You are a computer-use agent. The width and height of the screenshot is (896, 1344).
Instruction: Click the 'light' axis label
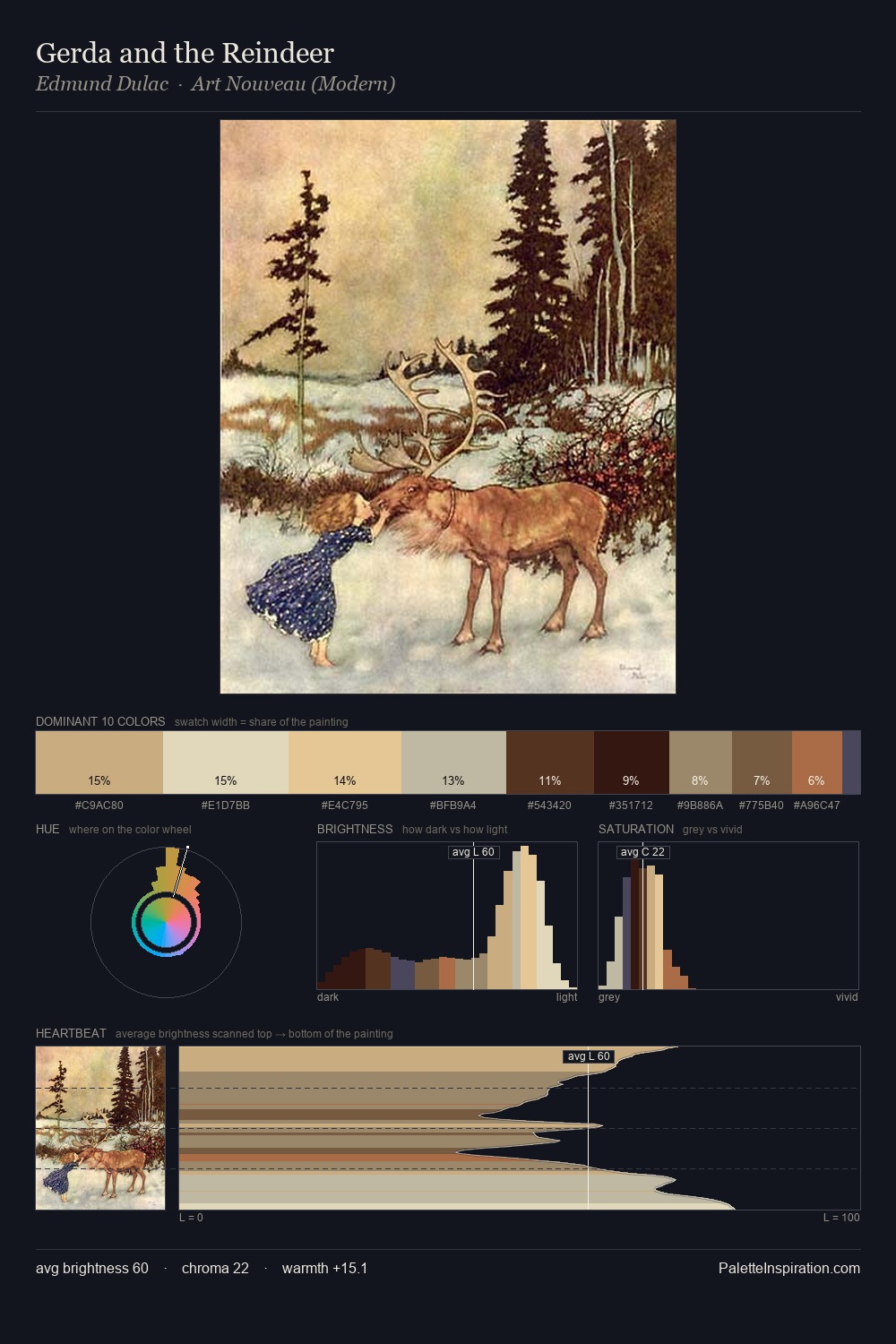coord(567,997)
